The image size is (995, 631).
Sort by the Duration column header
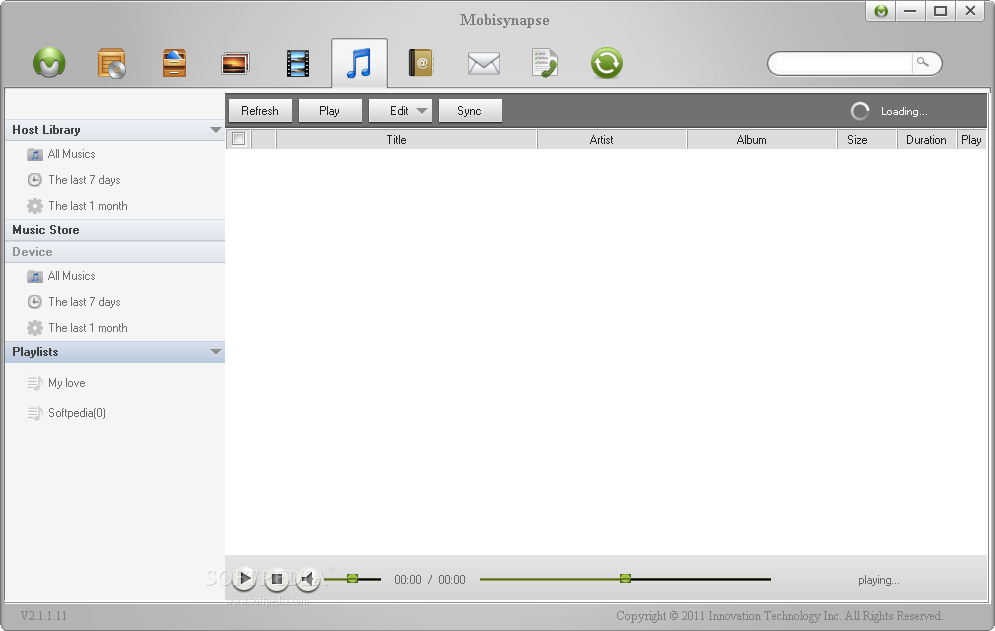click(926, 140)
